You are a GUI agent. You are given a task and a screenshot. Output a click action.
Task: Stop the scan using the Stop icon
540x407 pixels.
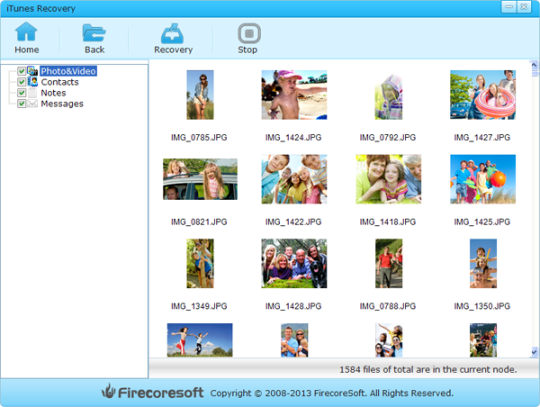click(x=249, y=33)
